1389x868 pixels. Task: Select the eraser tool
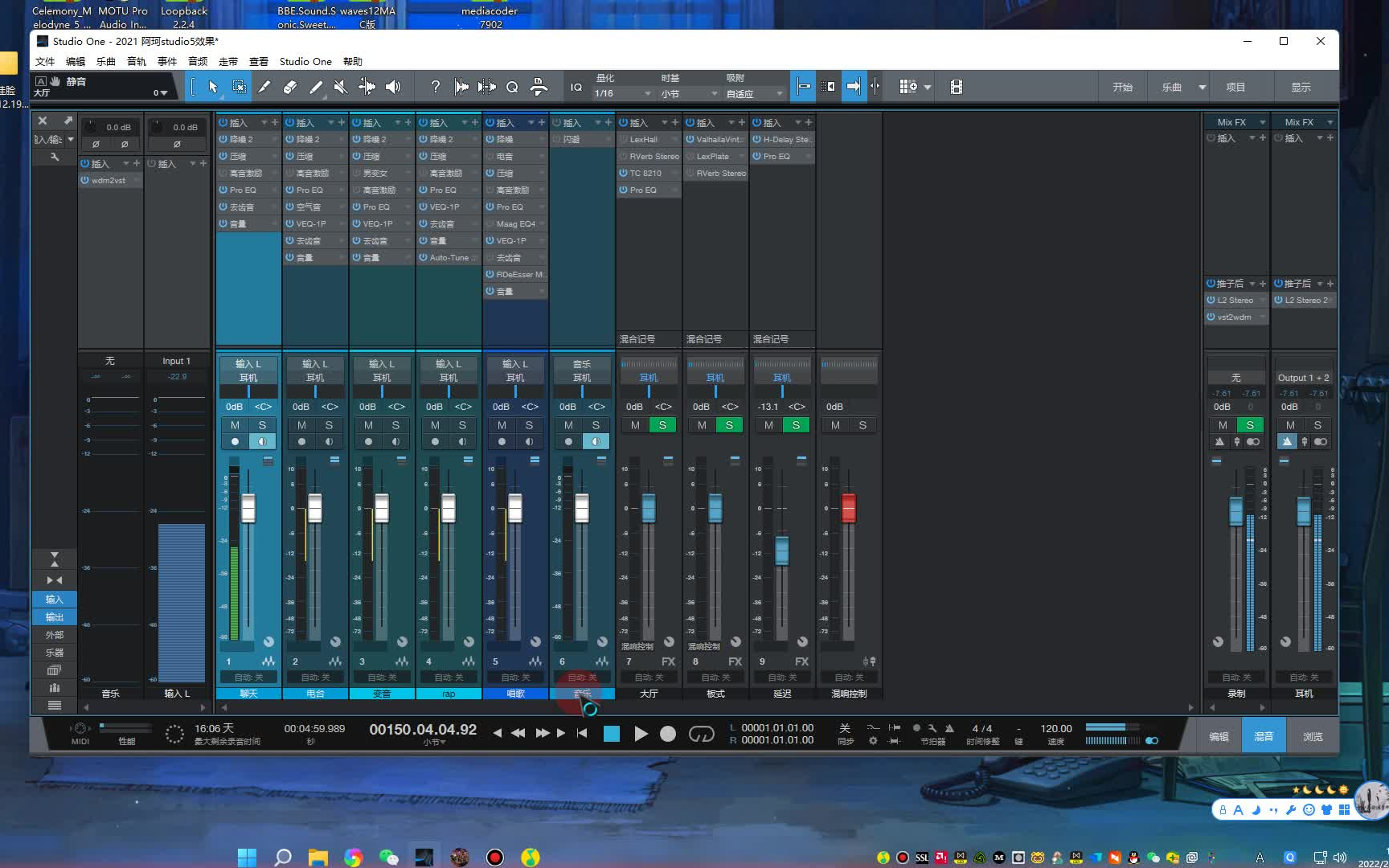(290, 87)
